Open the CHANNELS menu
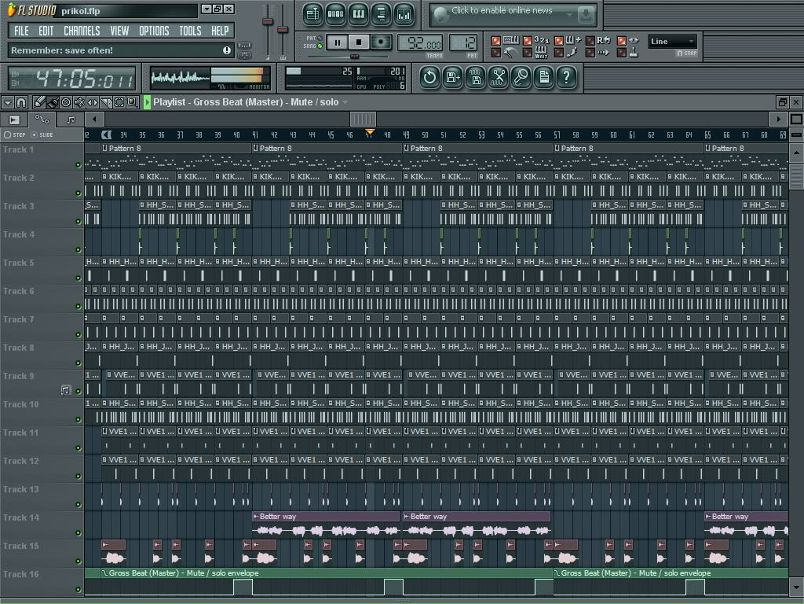 tap(82, 31)
